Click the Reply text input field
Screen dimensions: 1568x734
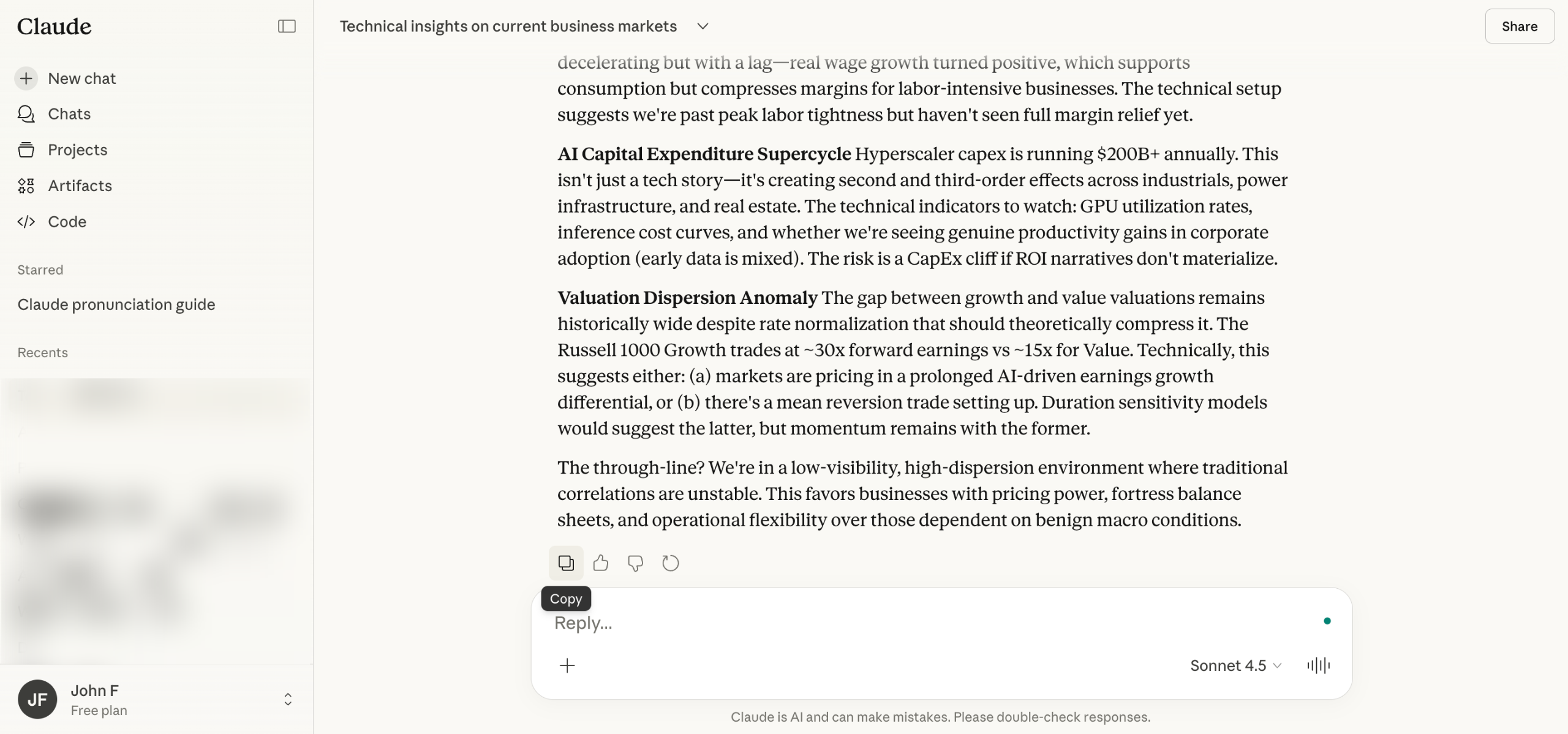[x=919, y=623]
